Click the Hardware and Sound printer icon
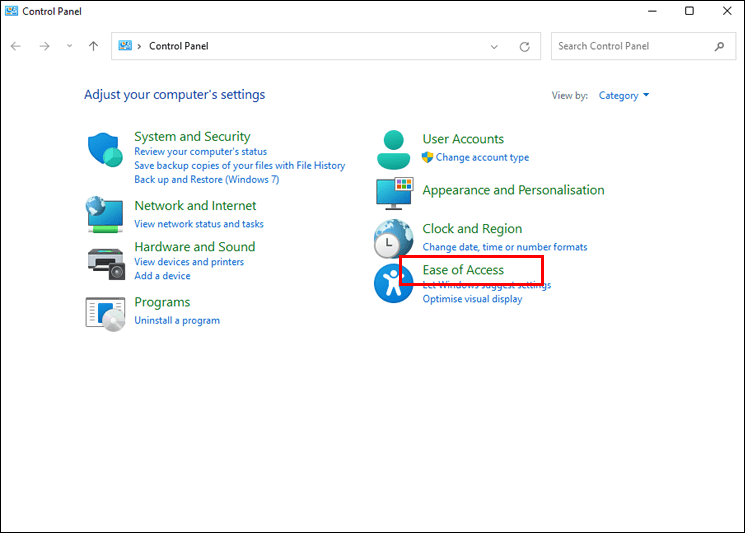Viewport: 745px width, 533px height. (105, 262)
